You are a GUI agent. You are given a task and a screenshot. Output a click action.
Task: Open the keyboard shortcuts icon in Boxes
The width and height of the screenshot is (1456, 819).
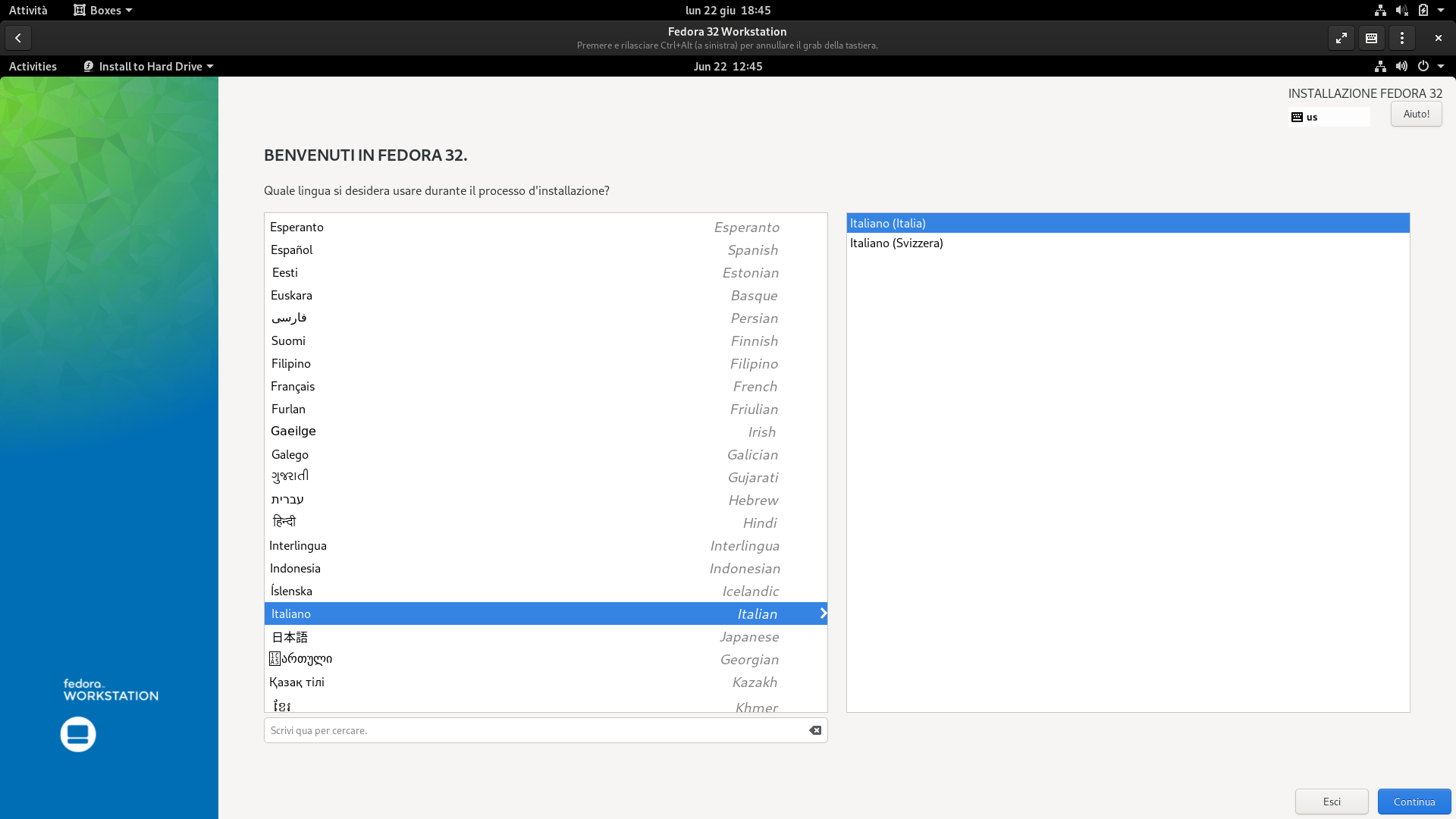click(1372, 38)
